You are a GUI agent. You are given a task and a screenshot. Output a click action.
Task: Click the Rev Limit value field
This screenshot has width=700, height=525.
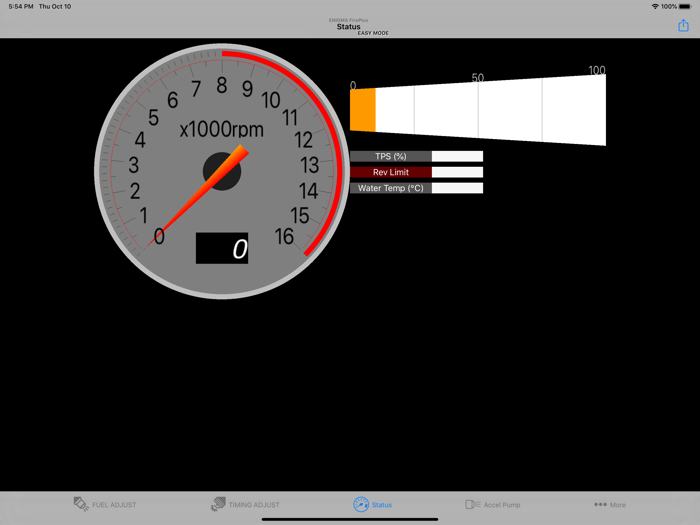click(x=457, y=172)
